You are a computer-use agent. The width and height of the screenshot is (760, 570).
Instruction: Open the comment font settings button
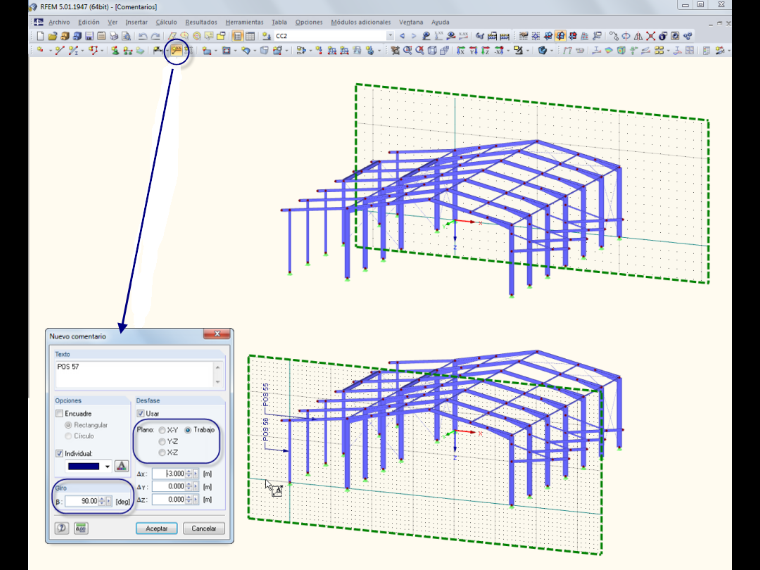pyautogui.click(x=122, y=466)
